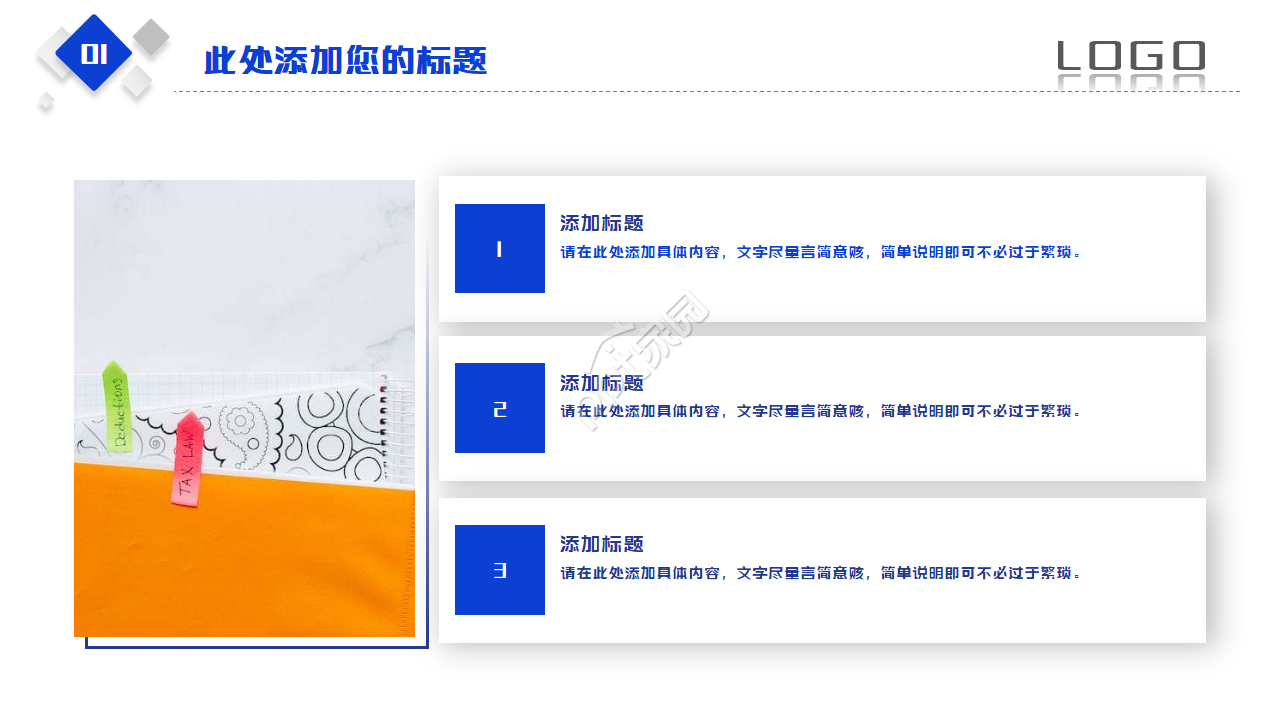Click the blue square numbered 2
Image resolution: width=1280 pixels, height=720 pixels.
pyautogui.click(x=500, y=408)
